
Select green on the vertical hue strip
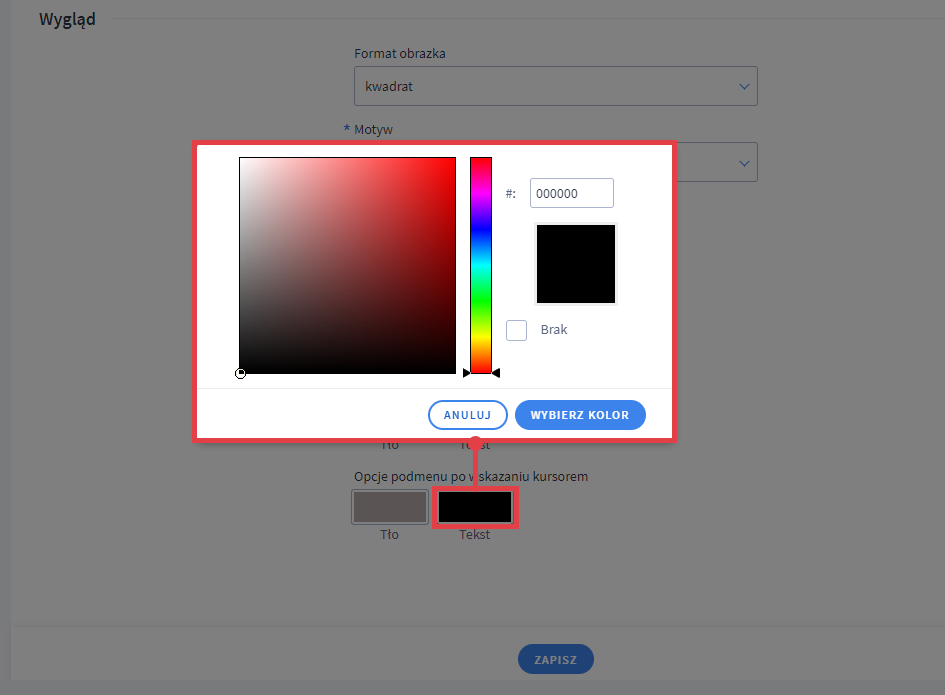click(x=481, y=301)
